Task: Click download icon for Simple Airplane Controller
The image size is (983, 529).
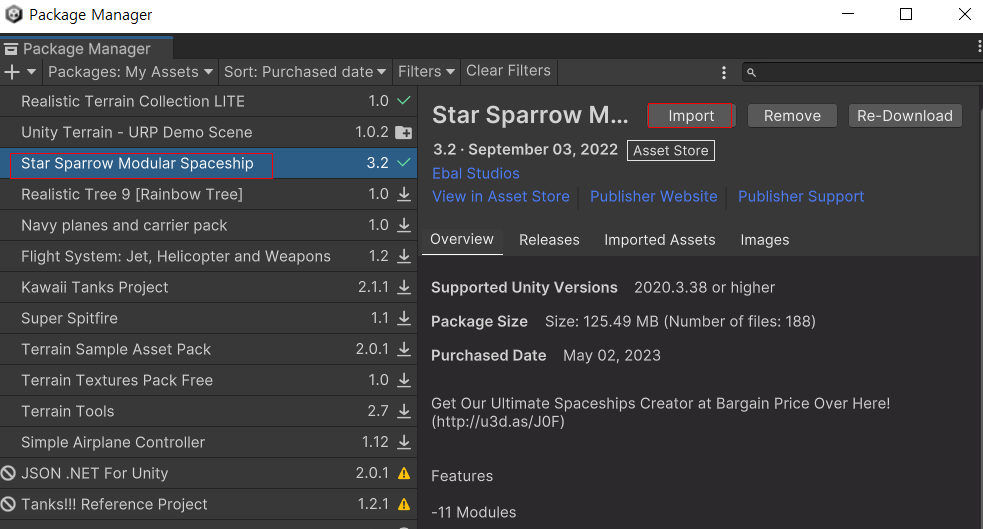Action: [404, 443]
